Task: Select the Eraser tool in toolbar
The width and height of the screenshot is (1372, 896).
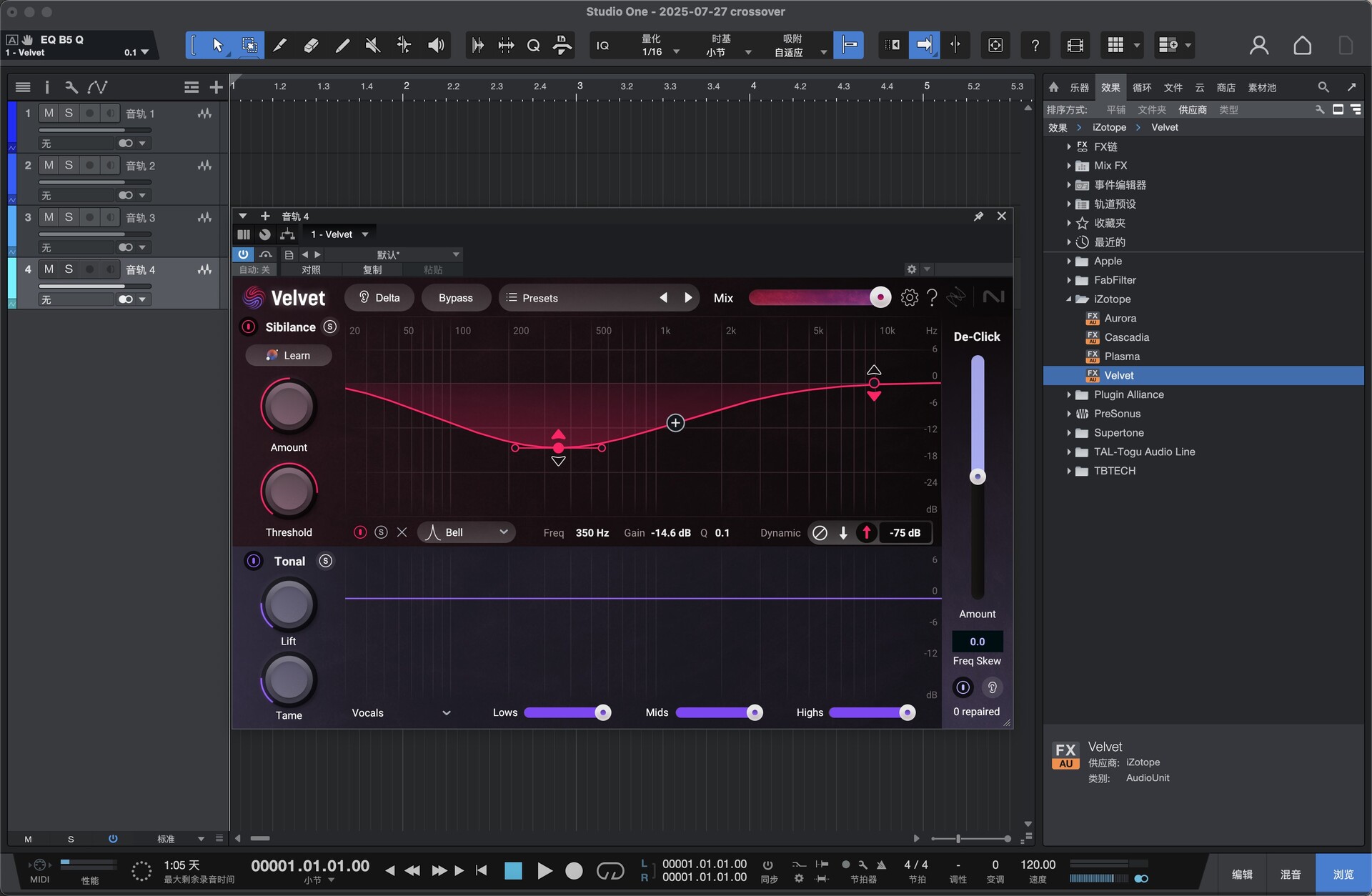Action: 311,46
